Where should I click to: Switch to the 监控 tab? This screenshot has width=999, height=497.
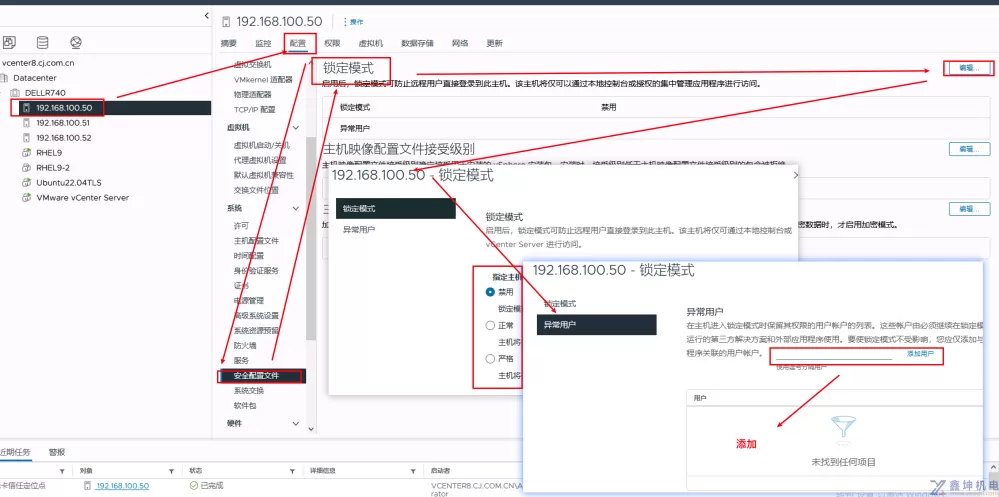click(x=263, y=43)
